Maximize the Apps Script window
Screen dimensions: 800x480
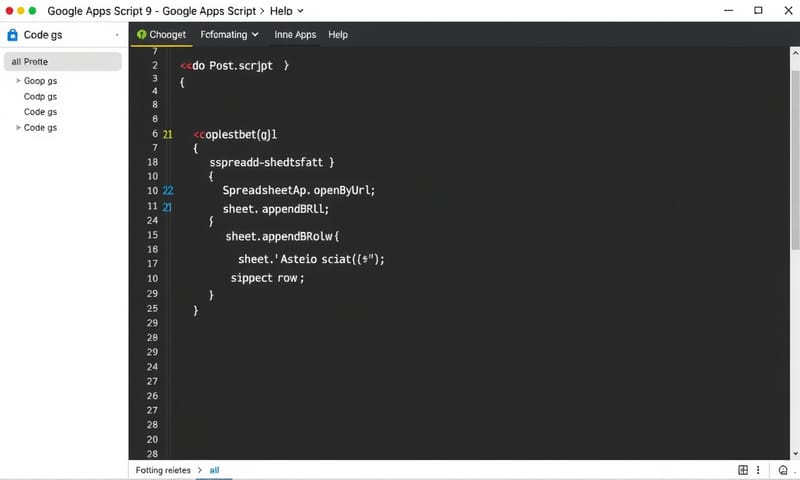click(x=758, y=11)
